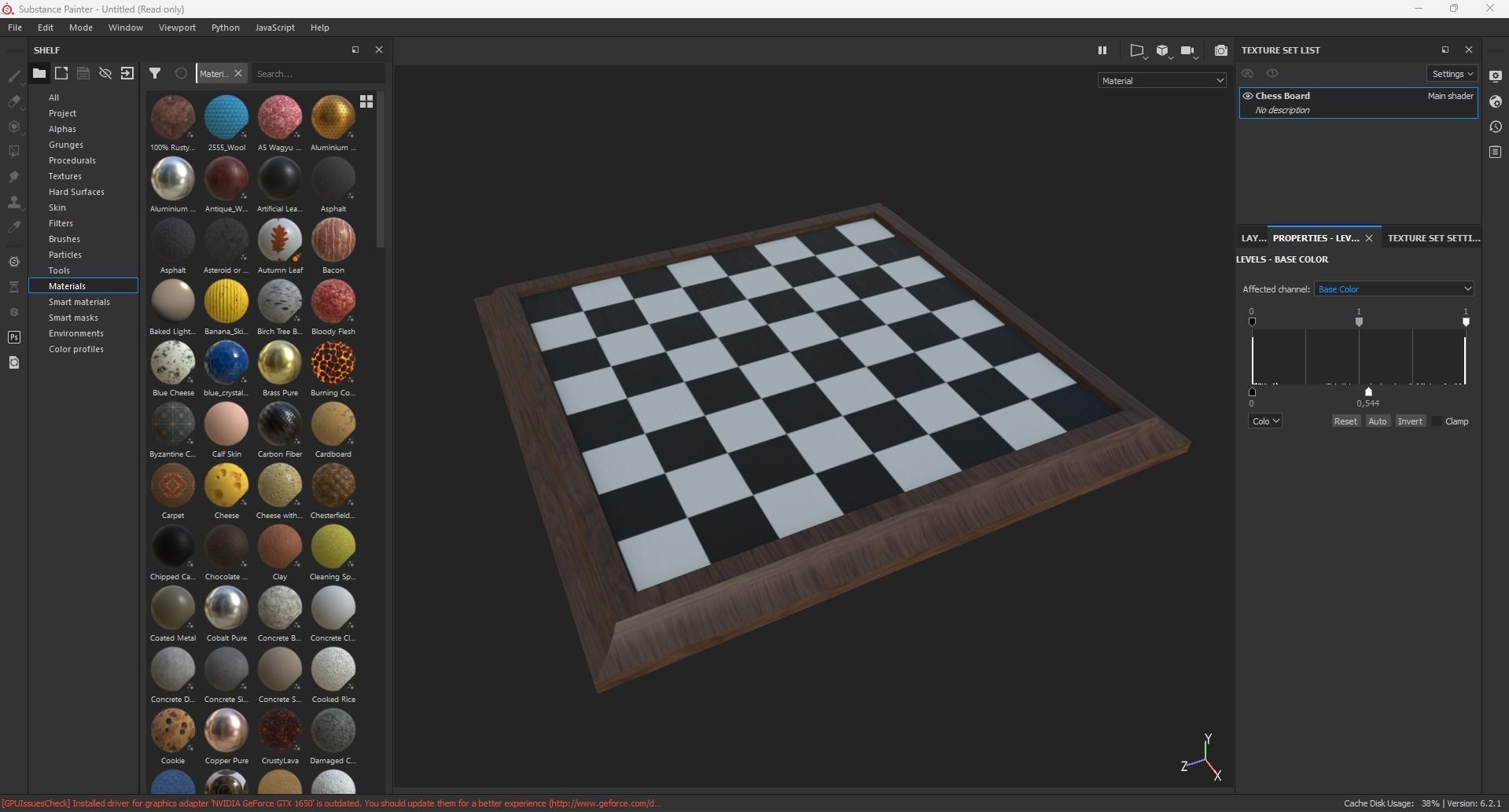Open the shelf filter funnel icon
Screen dimensions: 1509x812
click(155, 73)
